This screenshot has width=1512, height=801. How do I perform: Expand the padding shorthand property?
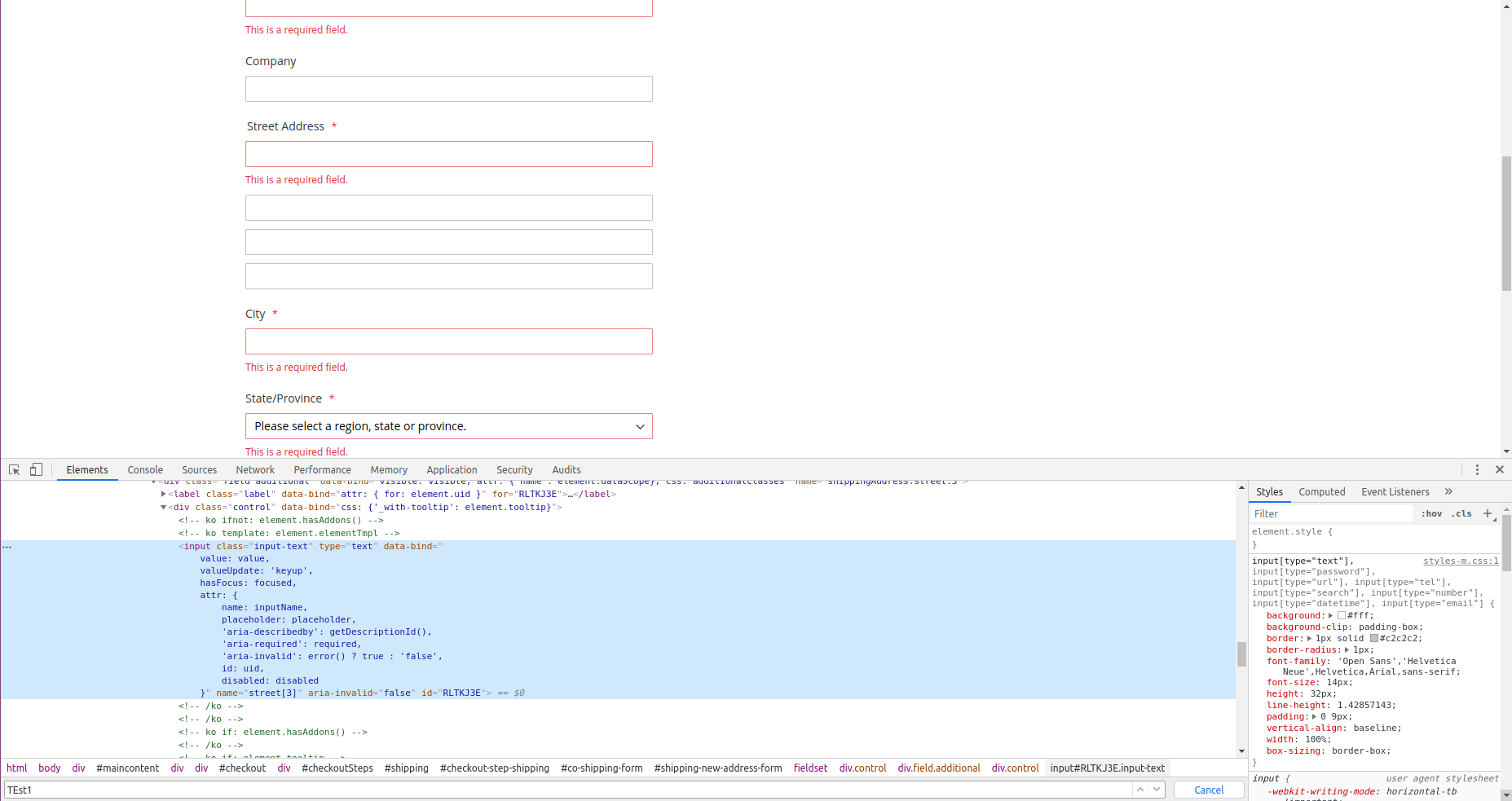click(x=1314, y=716)
